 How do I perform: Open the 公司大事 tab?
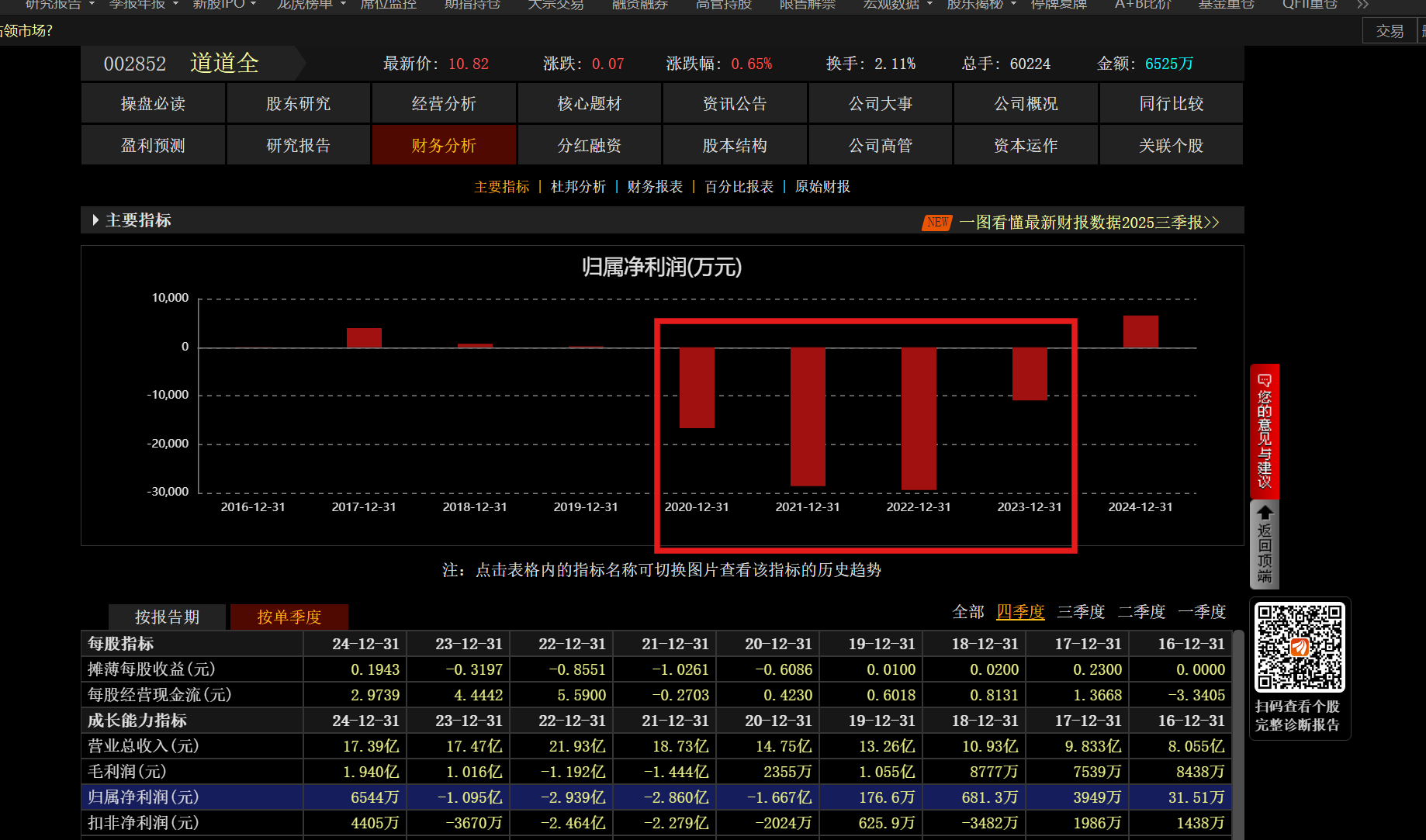[881, 103]
